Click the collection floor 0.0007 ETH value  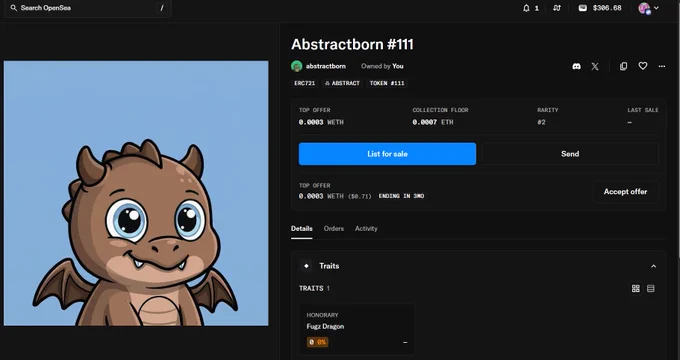(433, 122)
